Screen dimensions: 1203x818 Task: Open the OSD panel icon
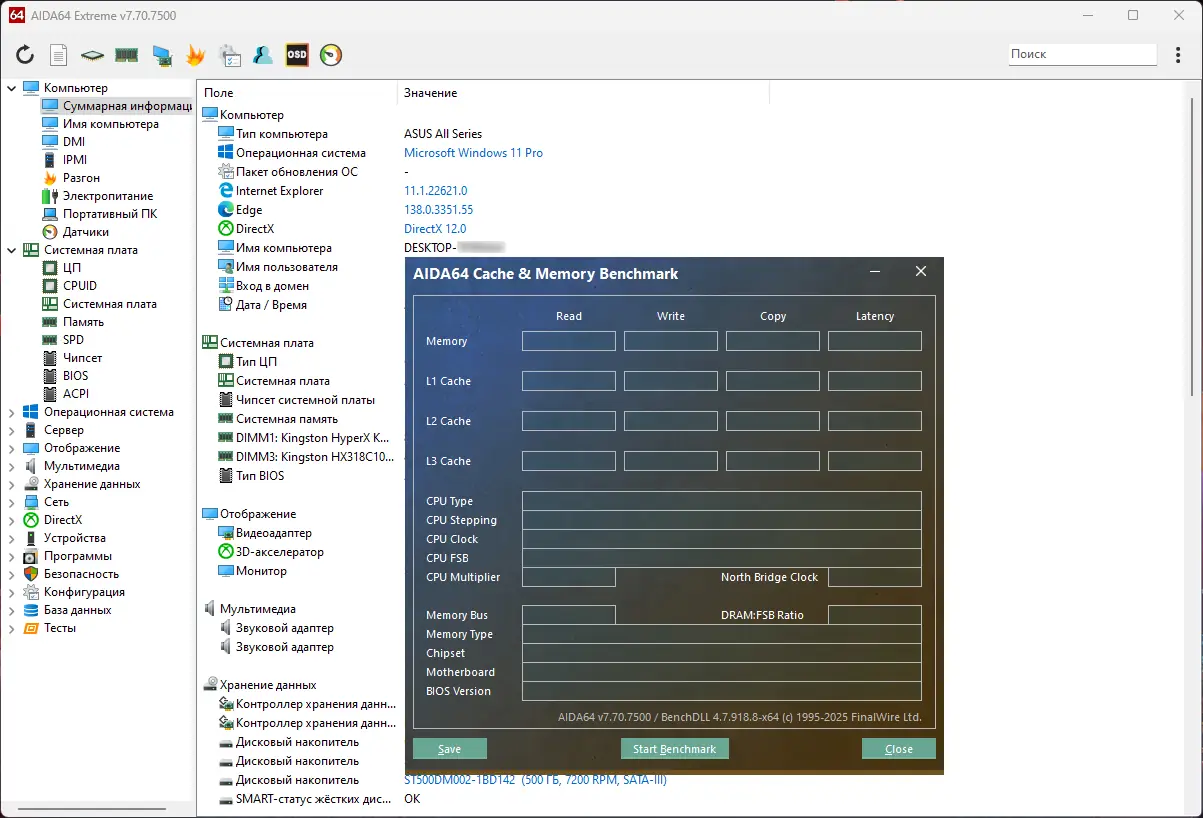tap(297, 55)
